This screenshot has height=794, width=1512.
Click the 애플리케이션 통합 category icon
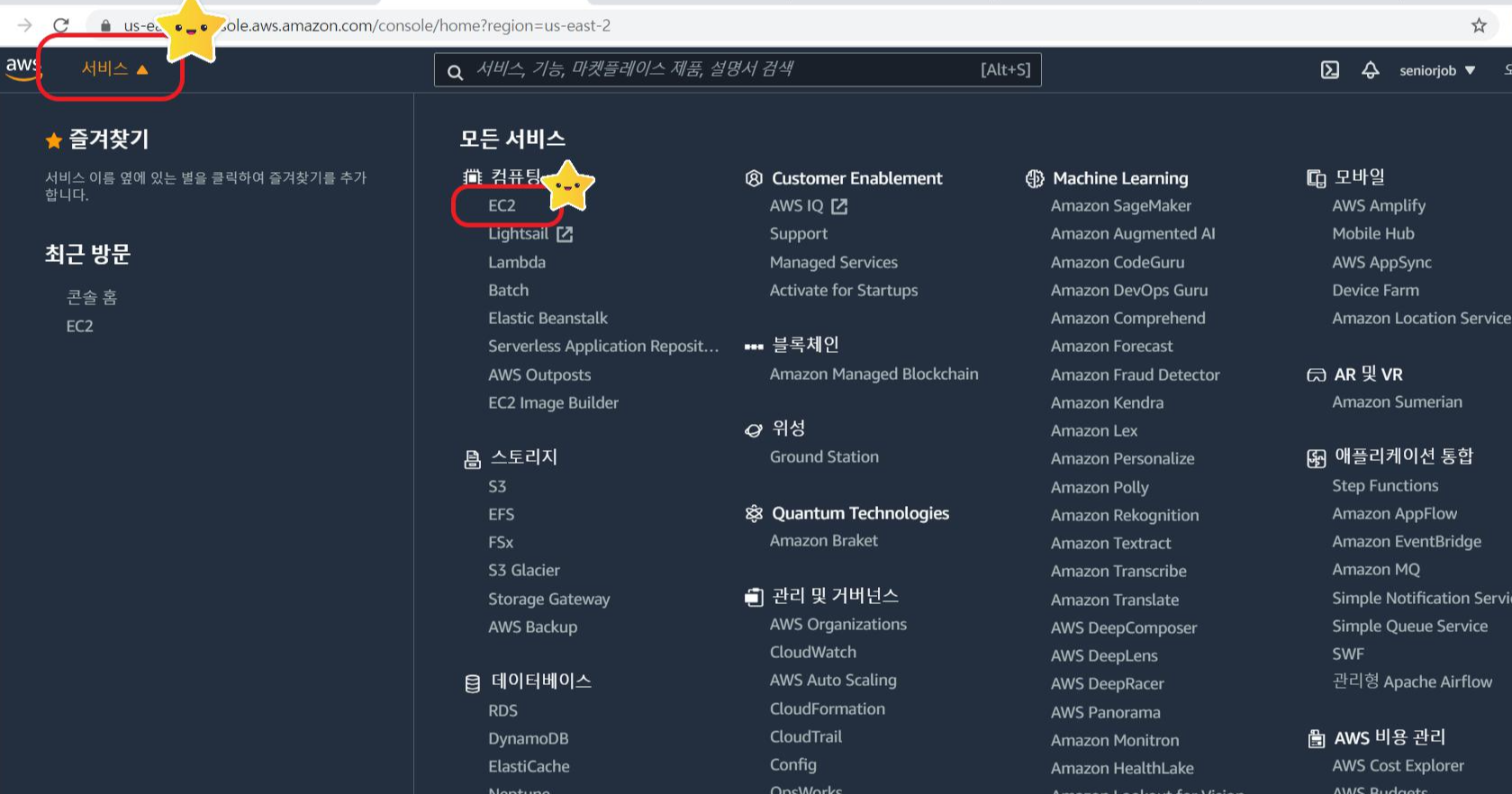point(1316,458)
